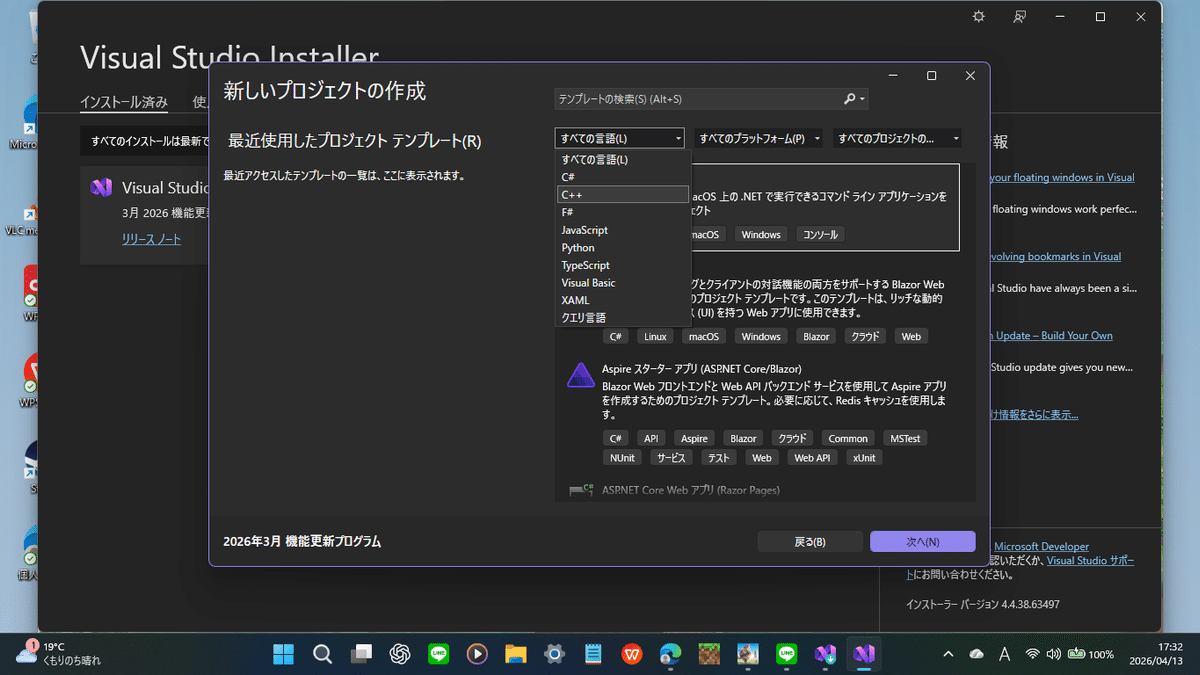Viewport: 1200px width, 675px height.
Task: Click the ASP.NET Core Web アプリ template icon
Action: (x=582, y=490)
